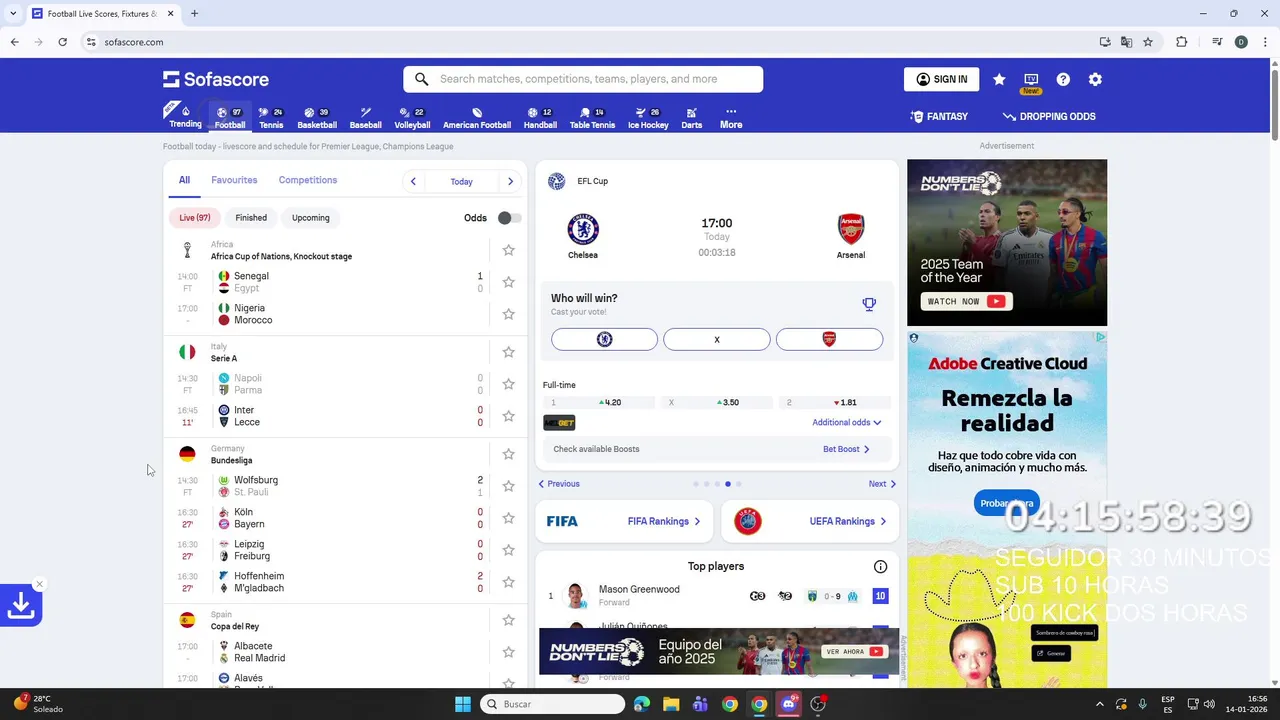This screenshot has width=1280, height=720.
Task: Click the SIGN IN button
Action: pos(942,79)
